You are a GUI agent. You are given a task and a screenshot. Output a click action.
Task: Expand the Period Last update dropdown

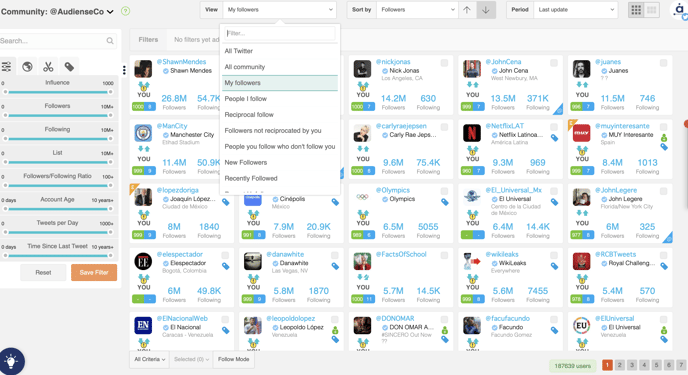(x=575, y=10)
